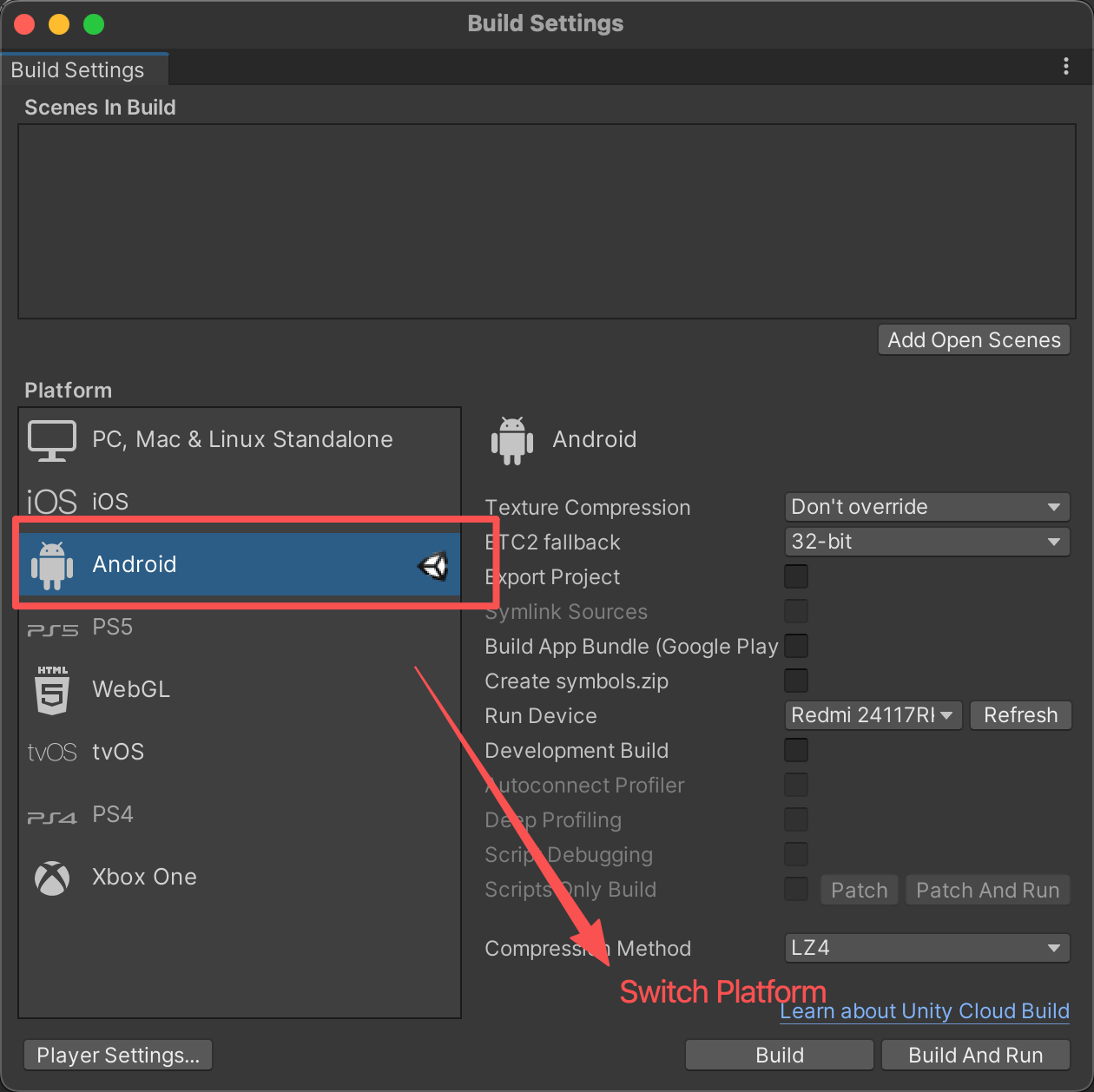Toggle the Autoconnect Profiler checkbox
The height and width of the screenshot is (1092, 1094).
point(796,785)
